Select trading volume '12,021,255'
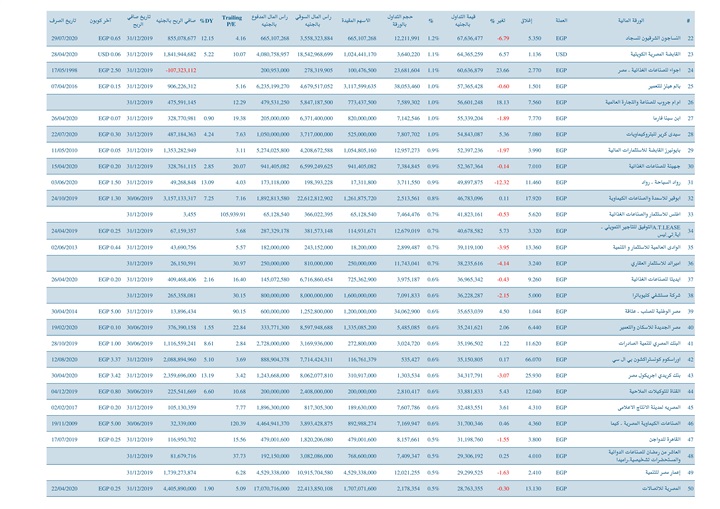Image resolution: width=720 pixels, height=509 pixels. [407, 473]
